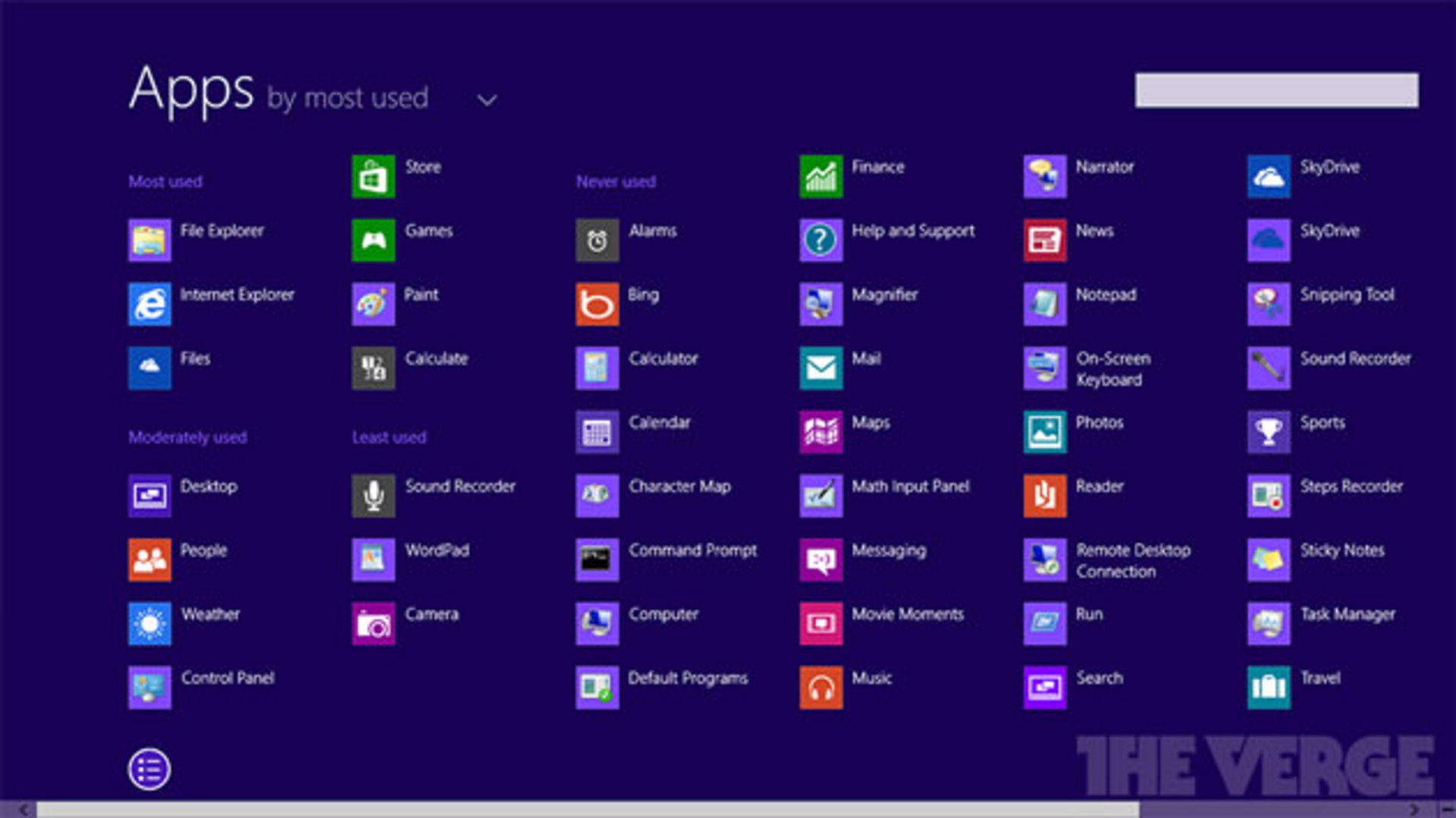1456x818 pixels.
Task: Click the scrollbar left arrow
Action: (23, 810)
